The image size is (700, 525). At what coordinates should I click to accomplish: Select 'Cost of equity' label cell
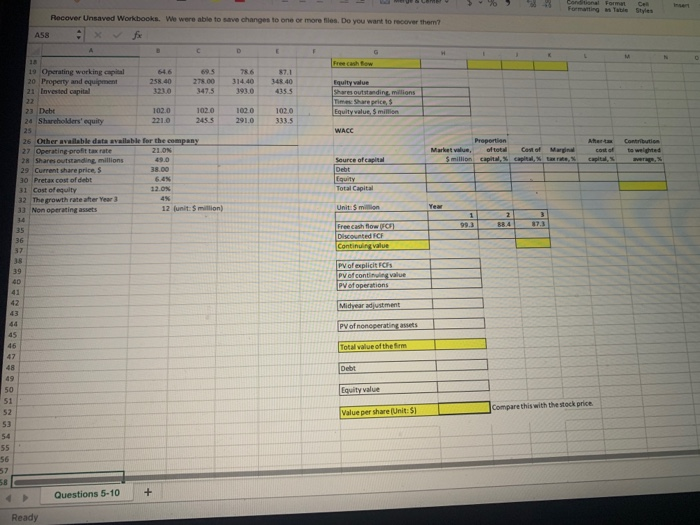(x=82, y=190)
